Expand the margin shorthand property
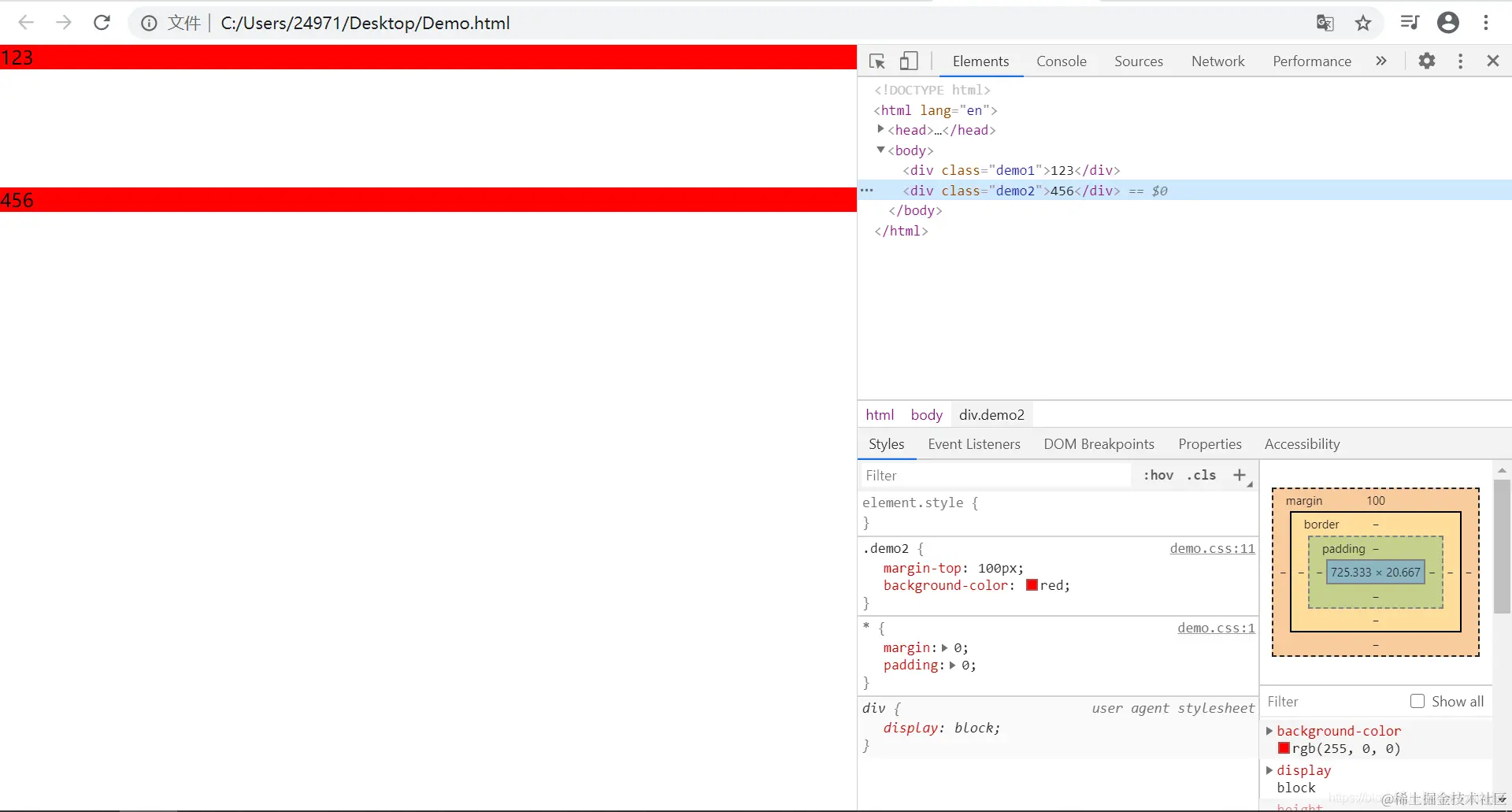The width and height of the screenshot is (1512, 812). point(944,648)
